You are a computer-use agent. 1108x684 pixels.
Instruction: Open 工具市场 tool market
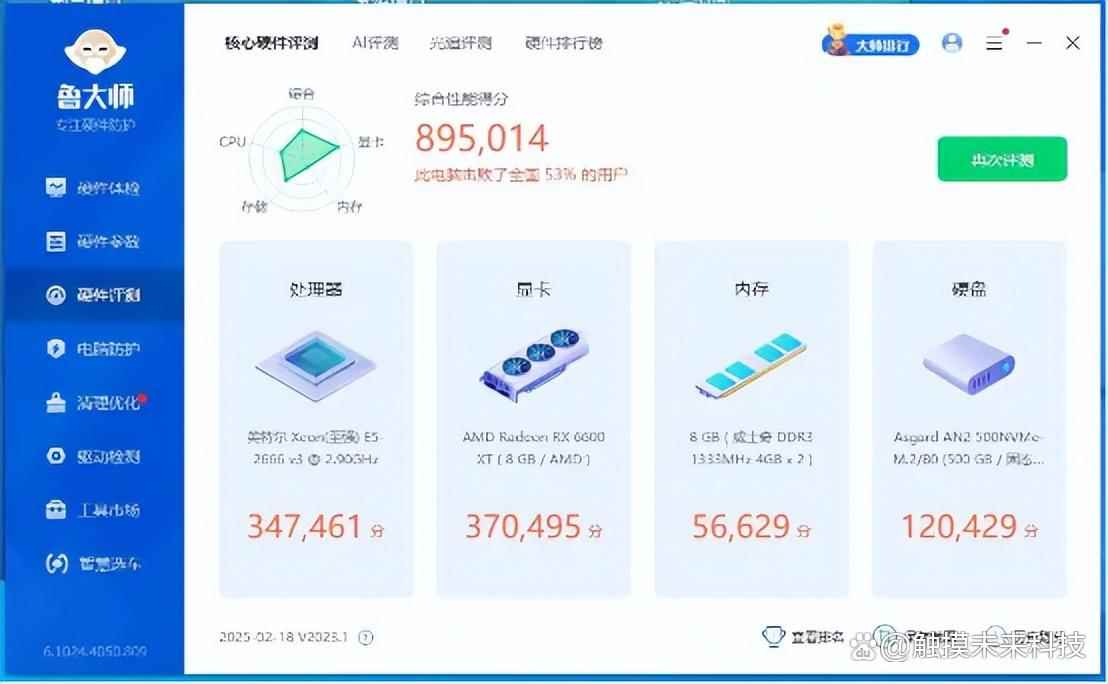93,510
